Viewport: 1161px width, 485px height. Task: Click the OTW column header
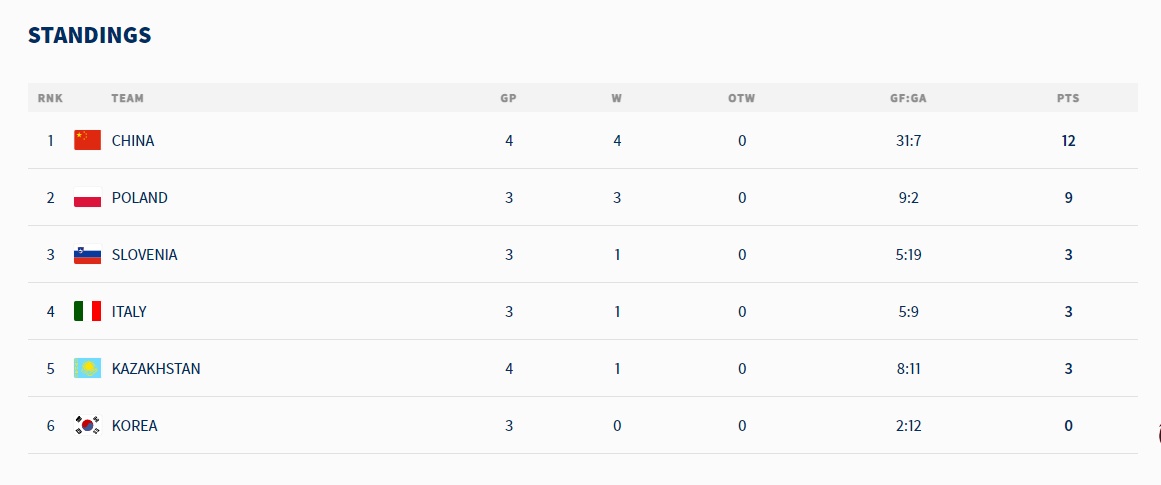[741, 99]
